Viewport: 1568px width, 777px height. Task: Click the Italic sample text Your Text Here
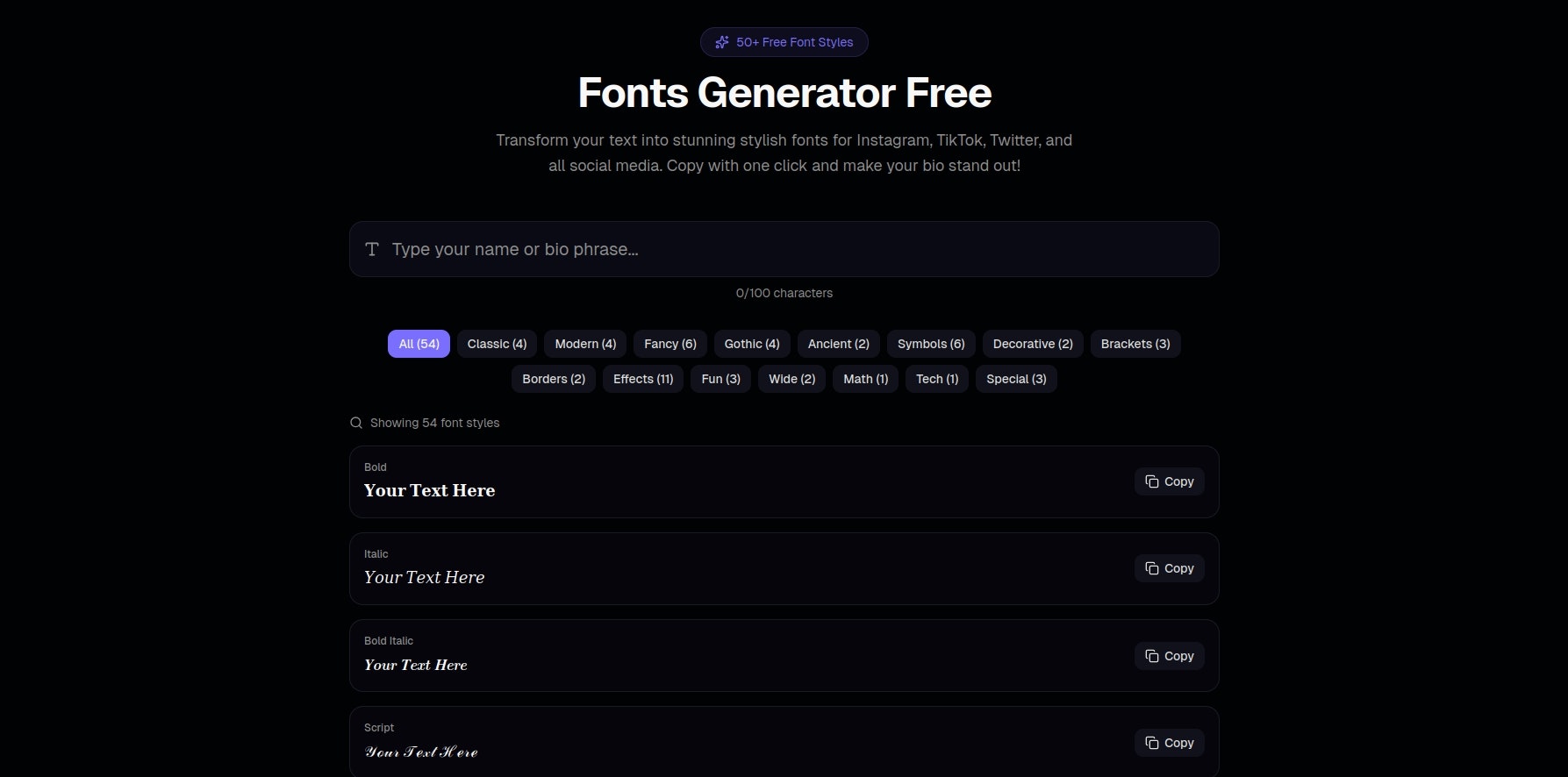pyautogui.click(x=424, y=577)
